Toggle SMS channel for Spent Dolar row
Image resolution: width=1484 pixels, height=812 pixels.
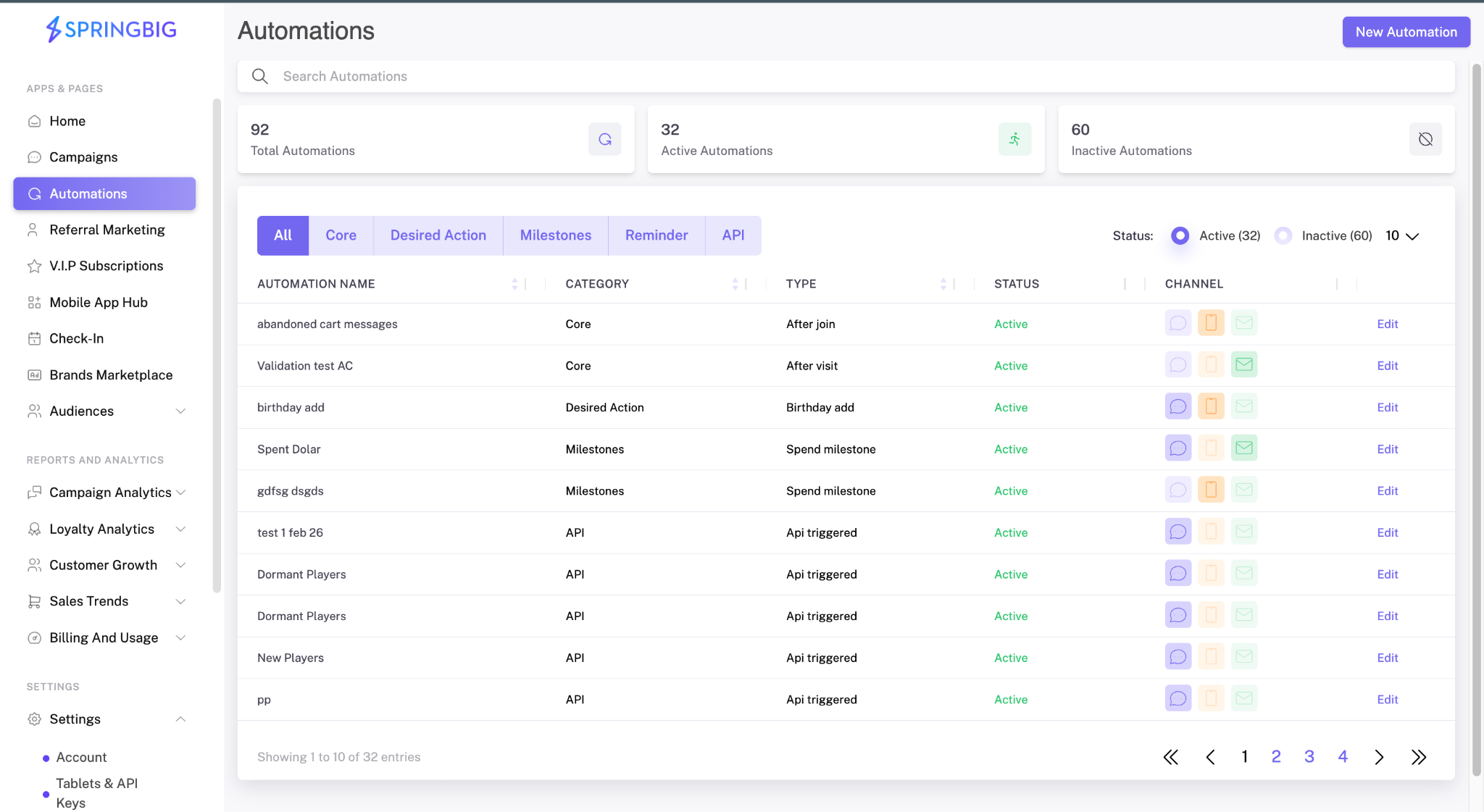(x=1178, y=448)
